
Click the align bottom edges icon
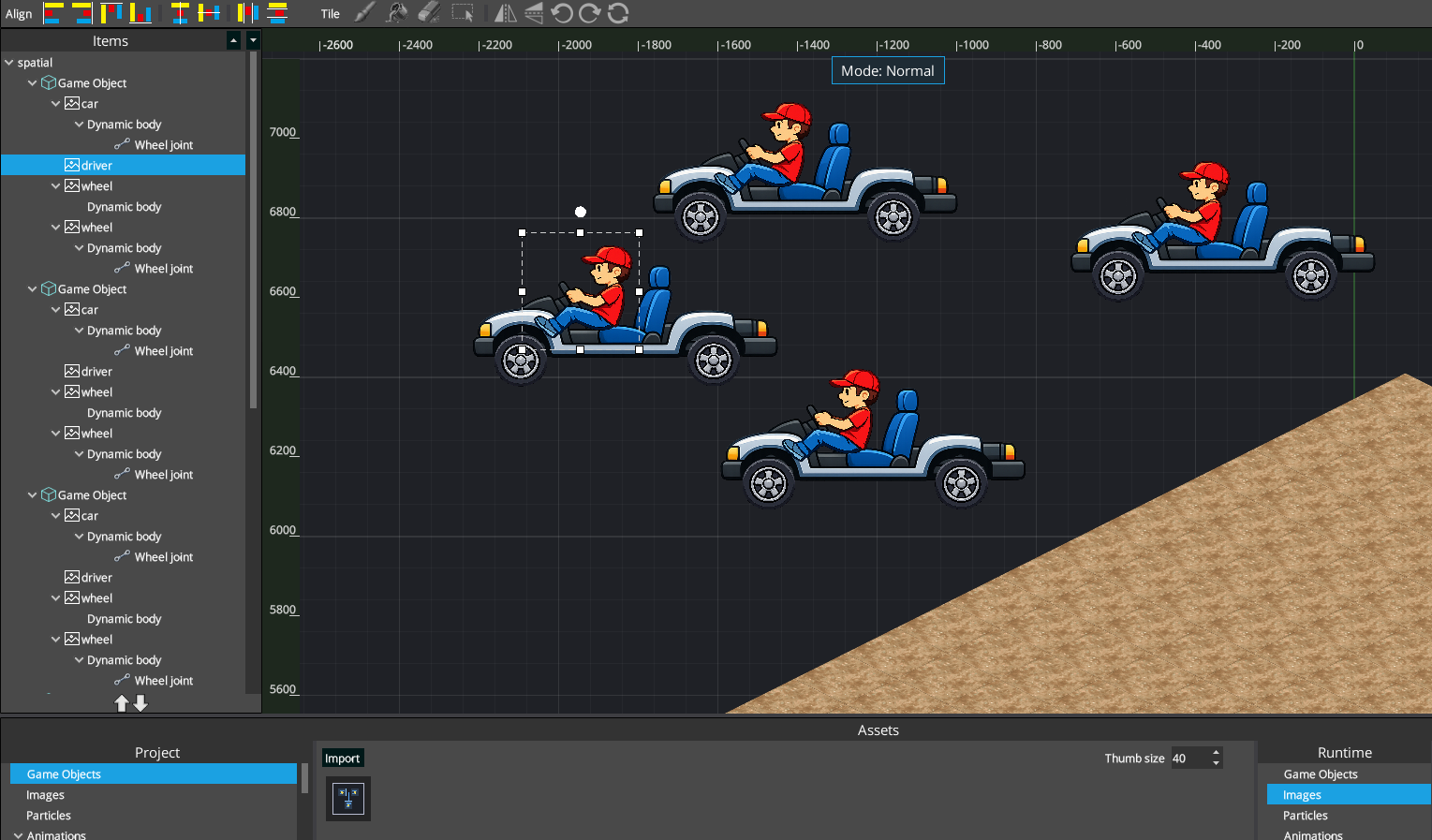coord(140,13)
